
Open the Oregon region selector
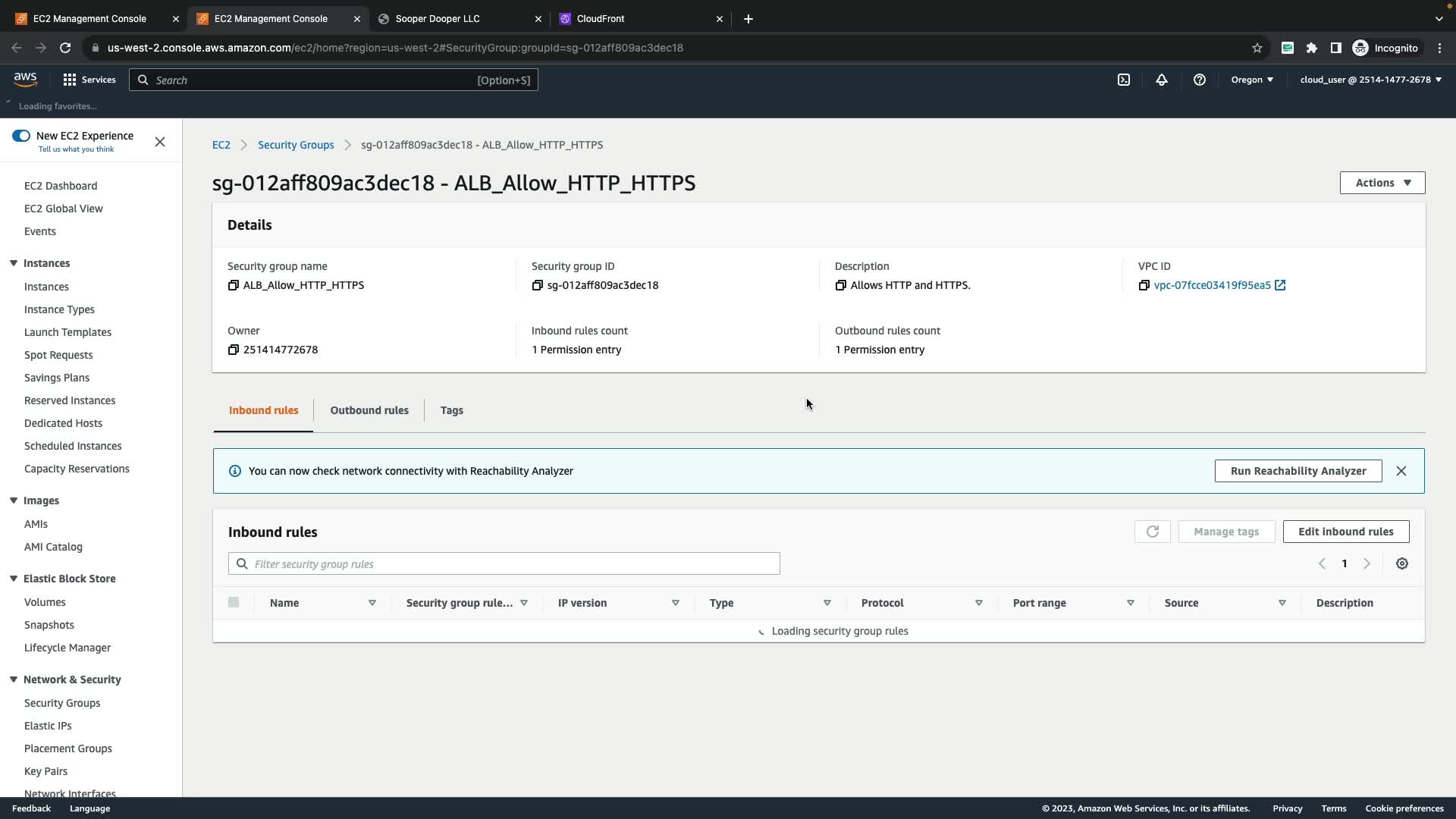tap(1251, 80)
